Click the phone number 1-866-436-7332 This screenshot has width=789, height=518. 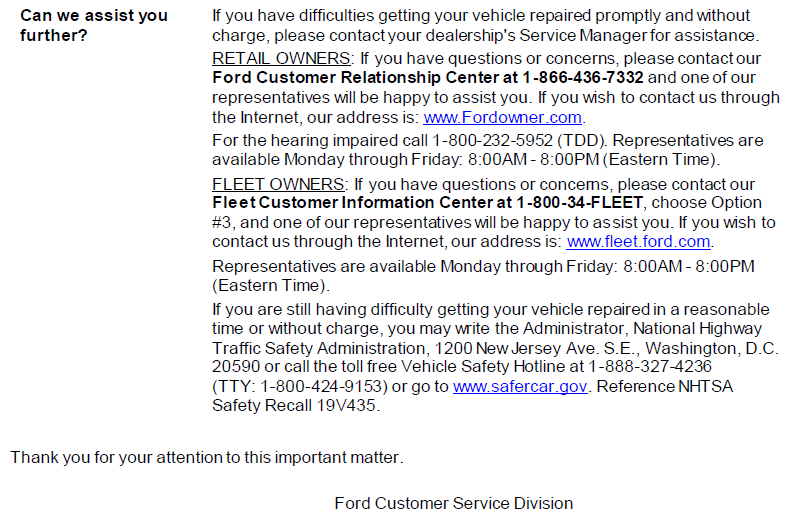(583, 78)
